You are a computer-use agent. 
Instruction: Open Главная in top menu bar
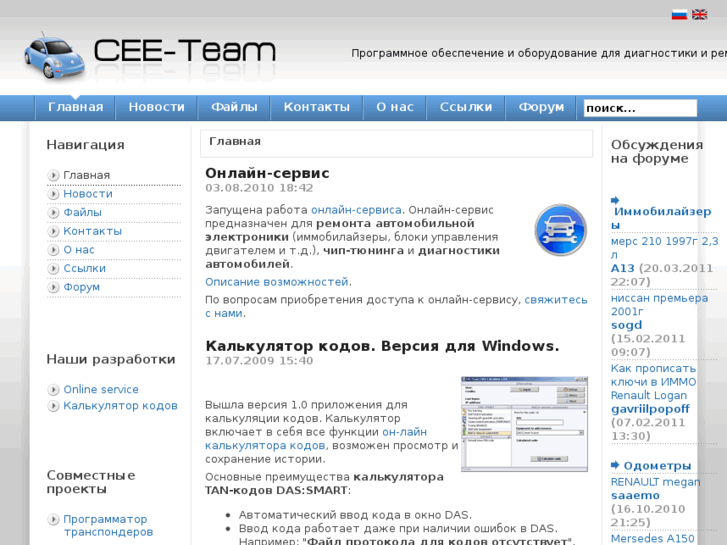(76, 107)
